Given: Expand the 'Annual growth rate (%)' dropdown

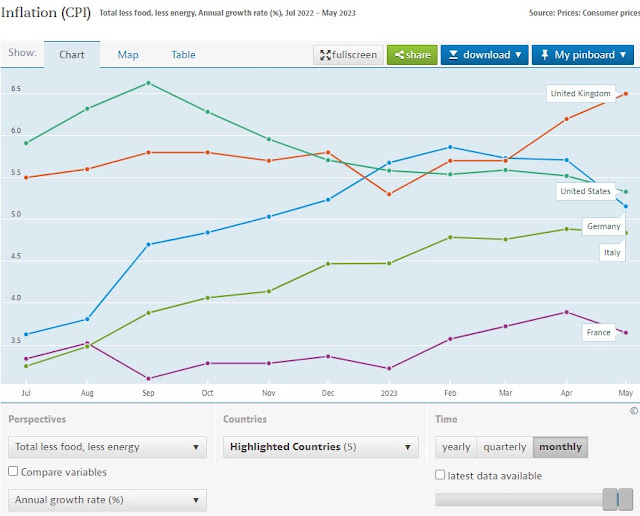Looking at the screenshot, I should tap(107, 500).
